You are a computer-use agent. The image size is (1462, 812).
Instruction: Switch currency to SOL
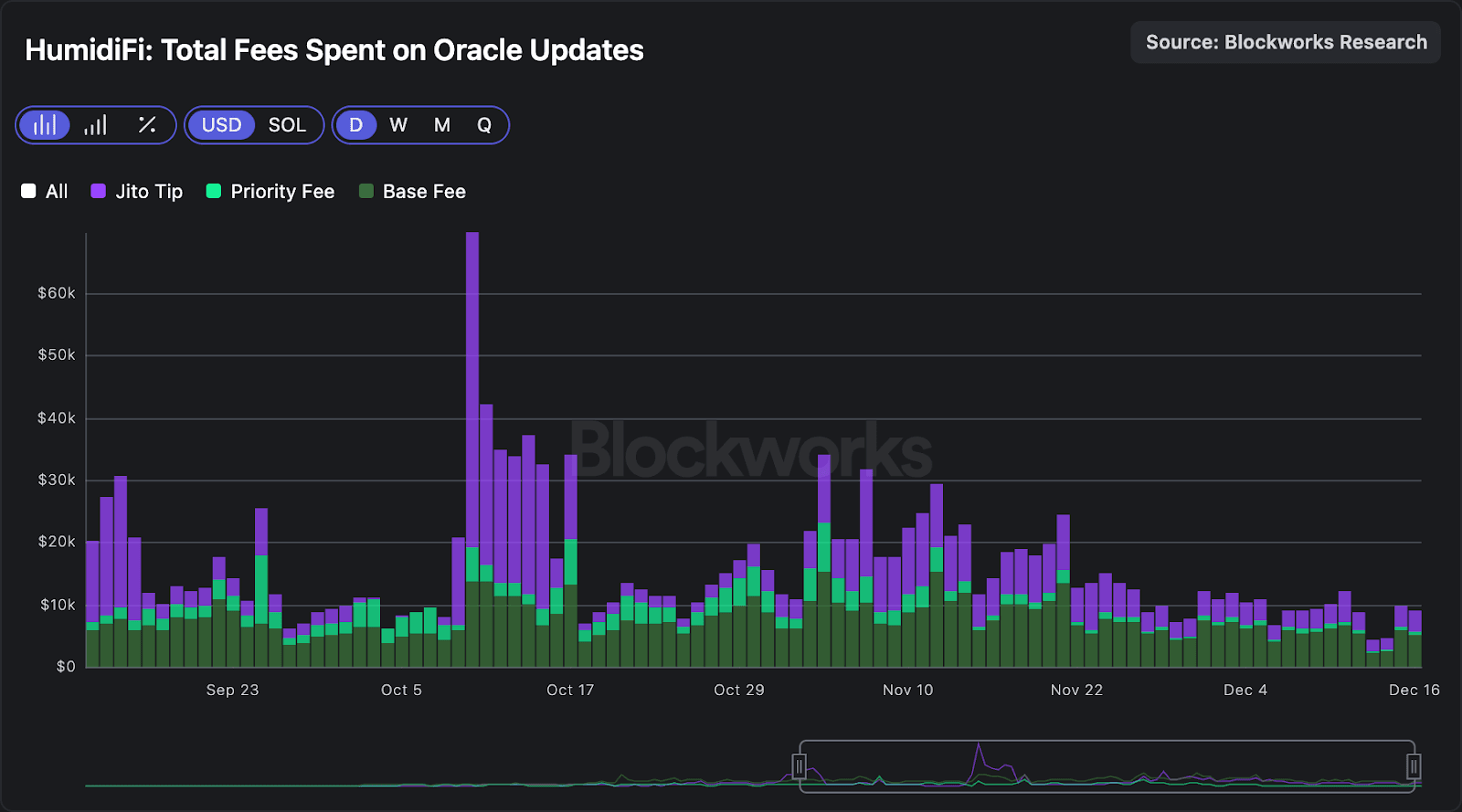tap(287, 125)
